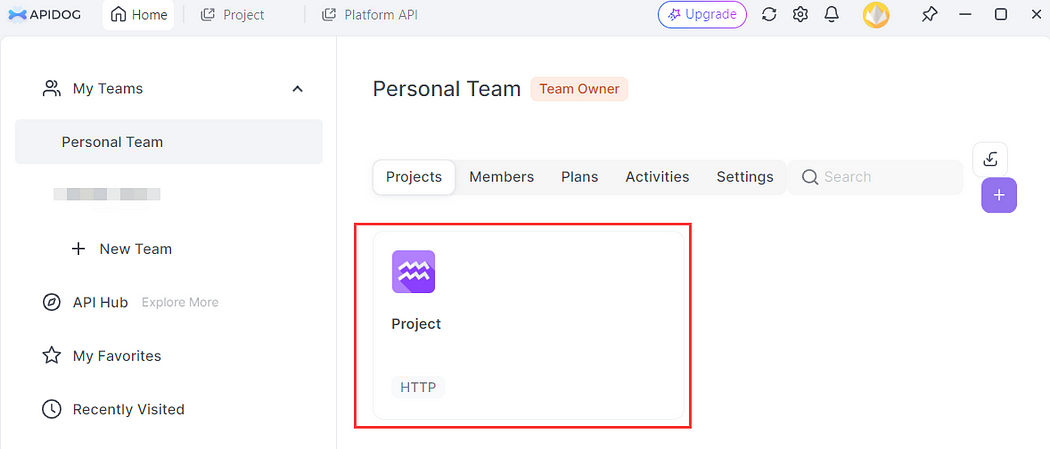Open Recently Visited
Screen dimensions: 1050x449
129,409
